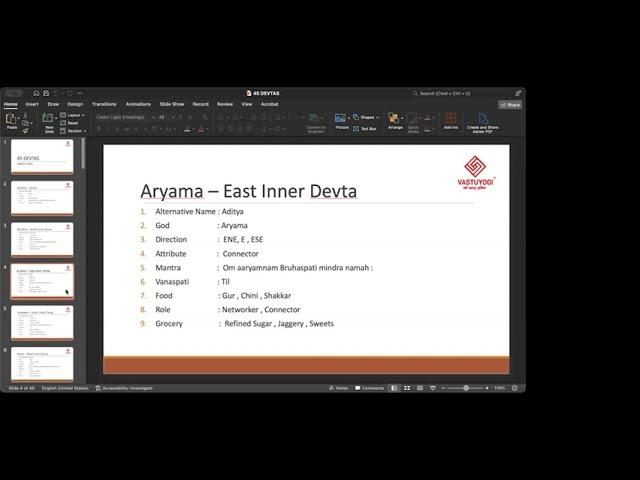Open the Record ribbon tab
The image size is (640, 480).
tap(200, 104)
